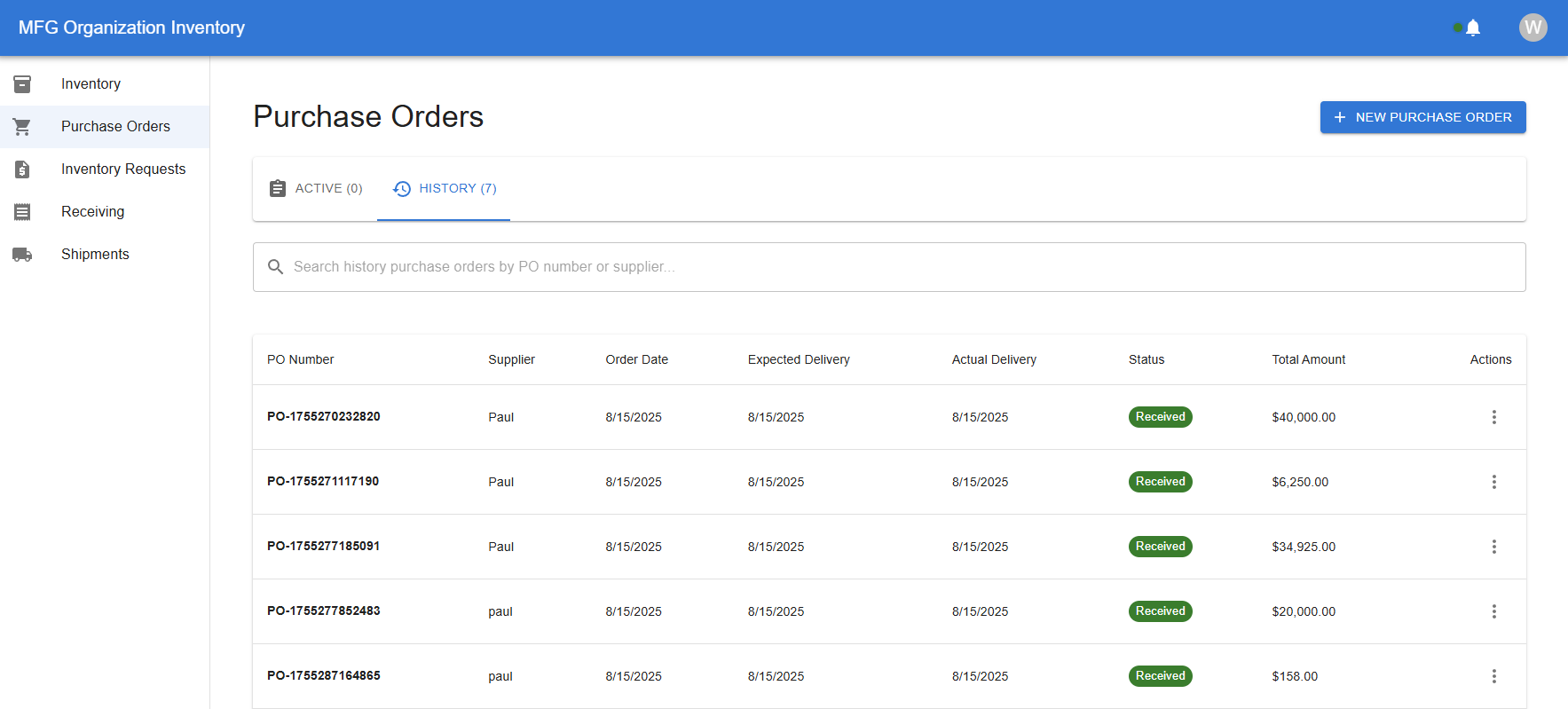The image size is (1568, 709).
Task: Open the three-dot menu for PO-1755277852483
Action: pyautogui.click(x=1493, y=611)
